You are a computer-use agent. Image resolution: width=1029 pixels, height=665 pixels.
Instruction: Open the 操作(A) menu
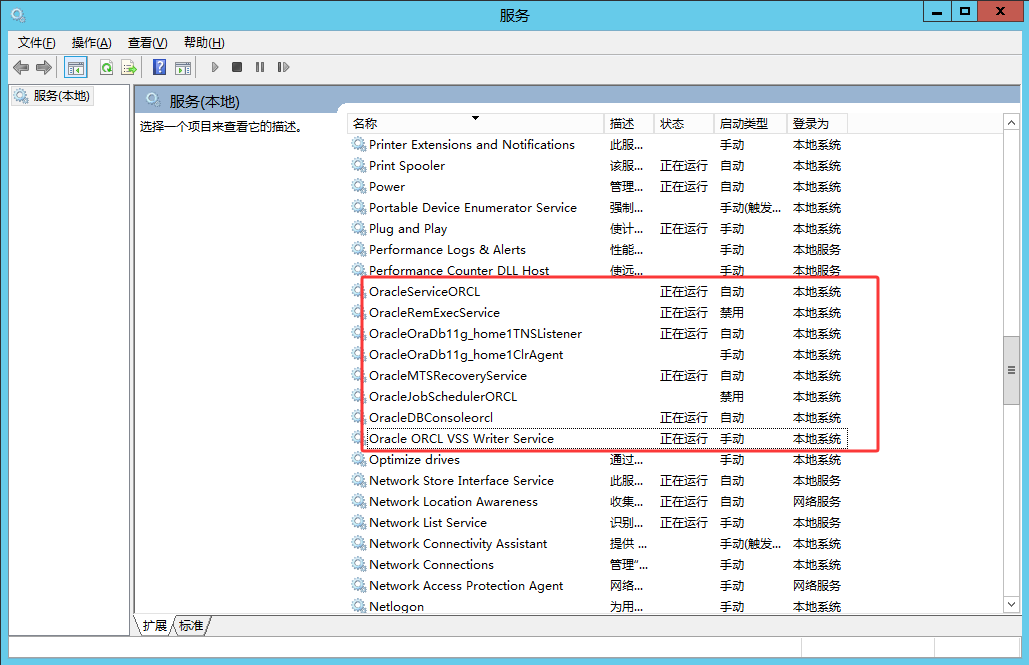click(x=91, y=43)
